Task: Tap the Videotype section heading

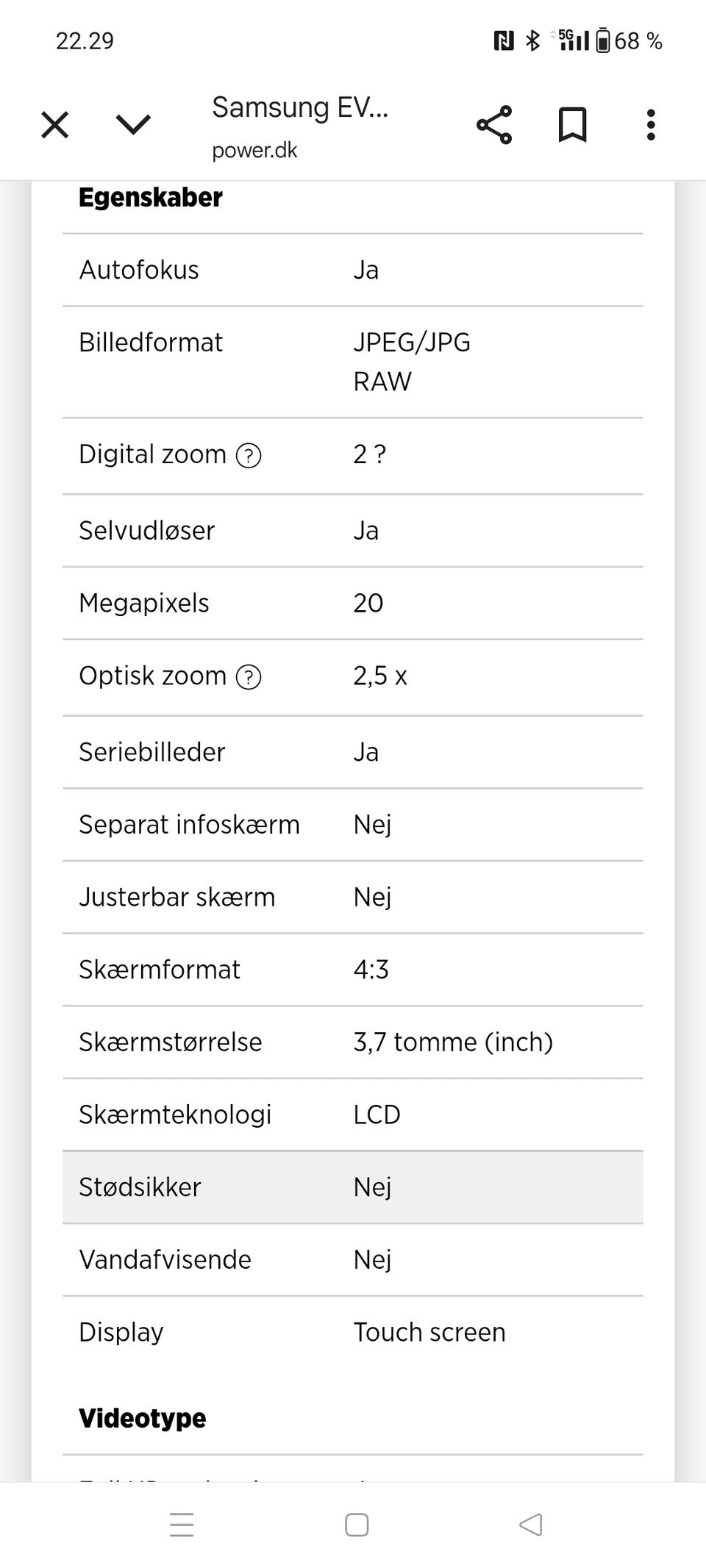Action: click(143, 1418)
